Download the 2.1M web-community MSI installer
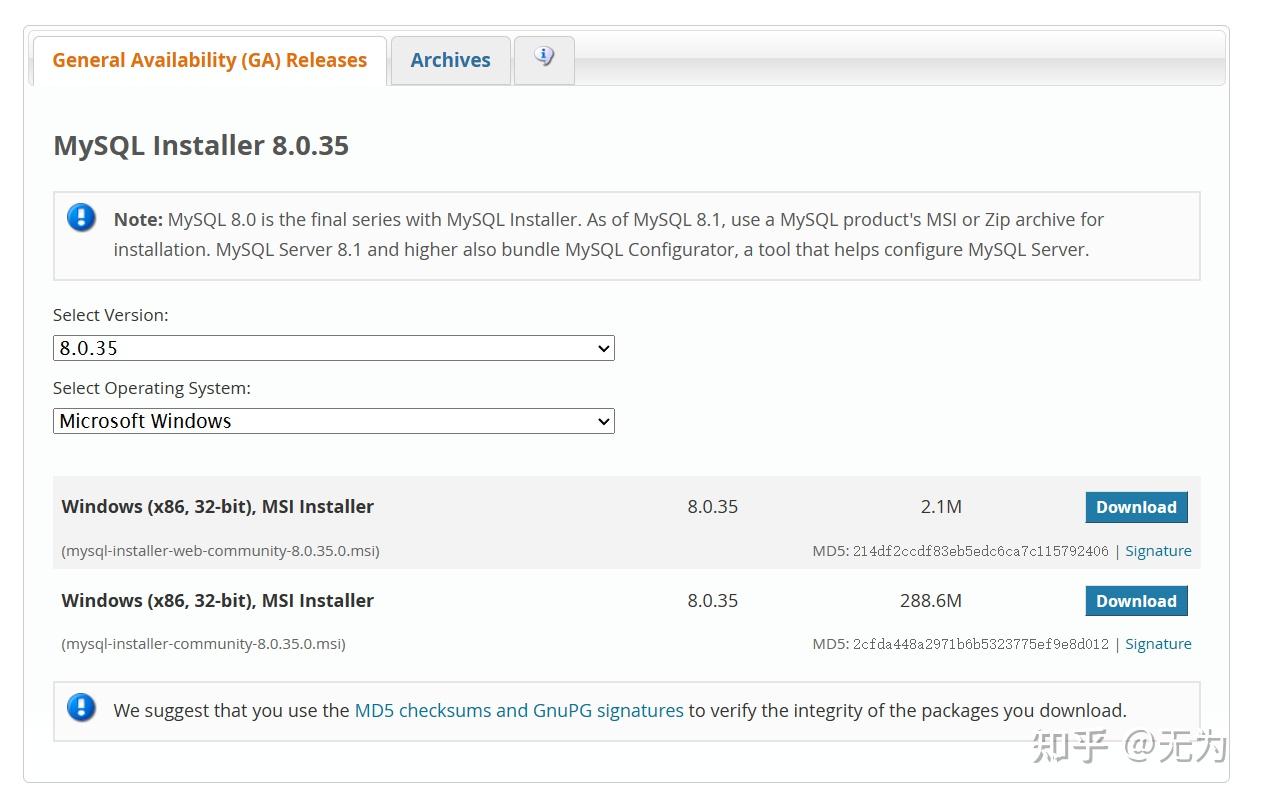 (x=1136, y=507)
